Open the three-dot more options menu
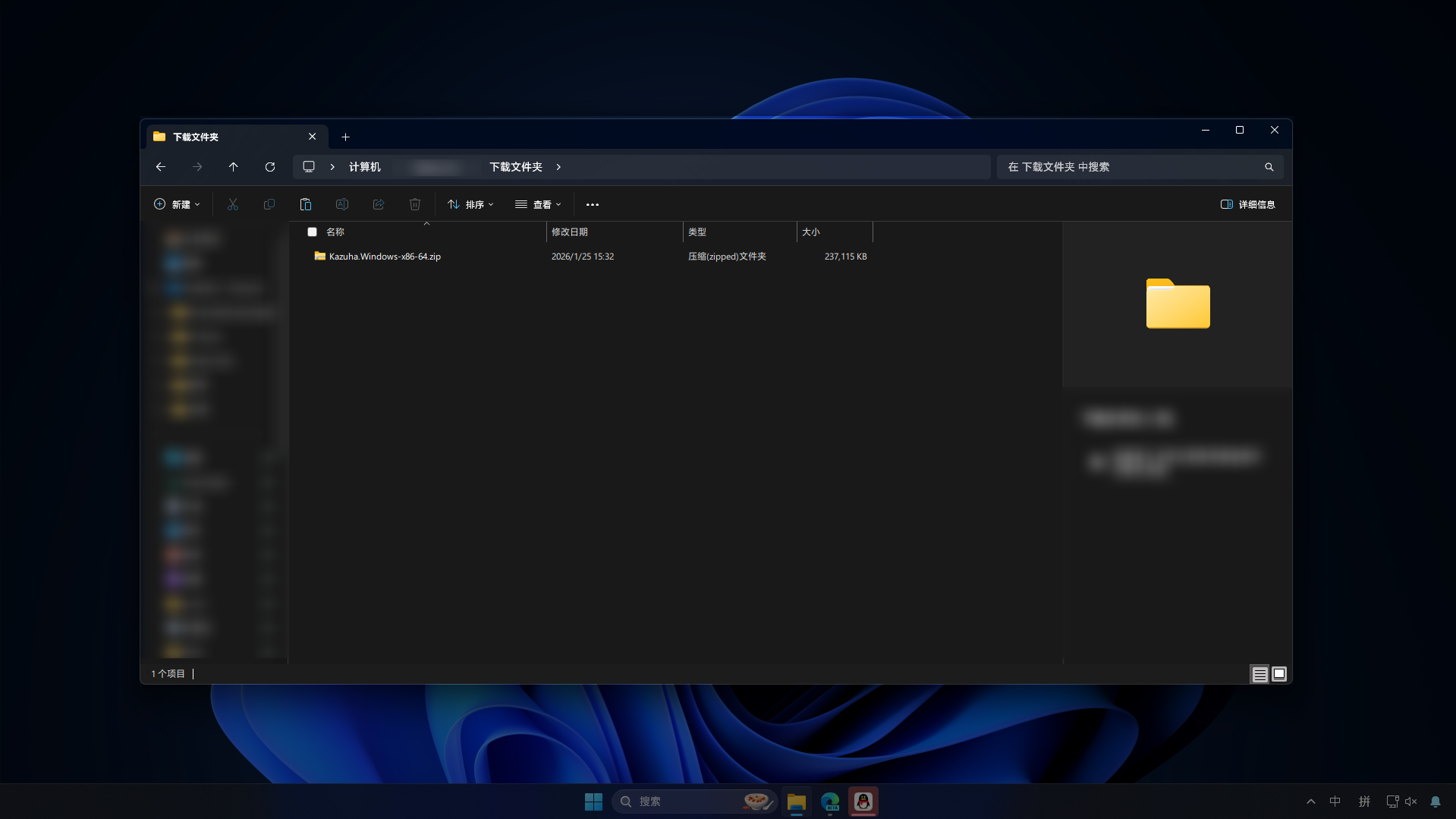The width and height of the screenshot is (1456, 819). click(x=593, y=204)
